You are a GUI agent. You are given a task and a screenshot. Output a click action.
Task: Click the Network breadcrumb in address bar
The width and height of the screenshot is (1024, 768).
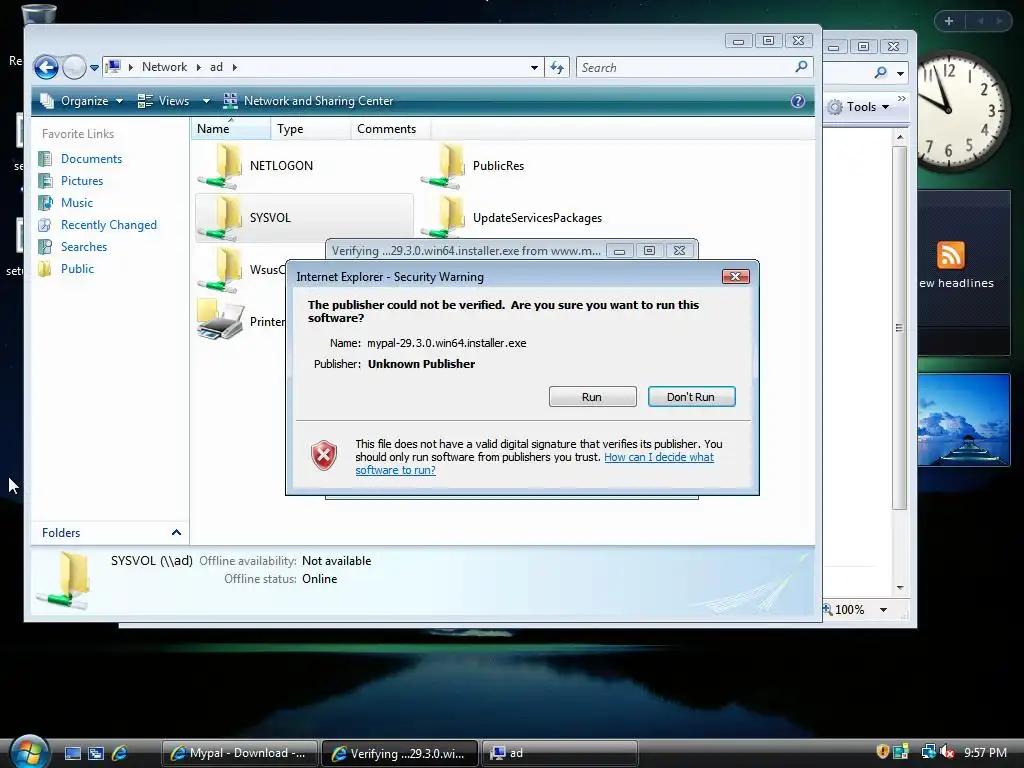coord(164,67)
